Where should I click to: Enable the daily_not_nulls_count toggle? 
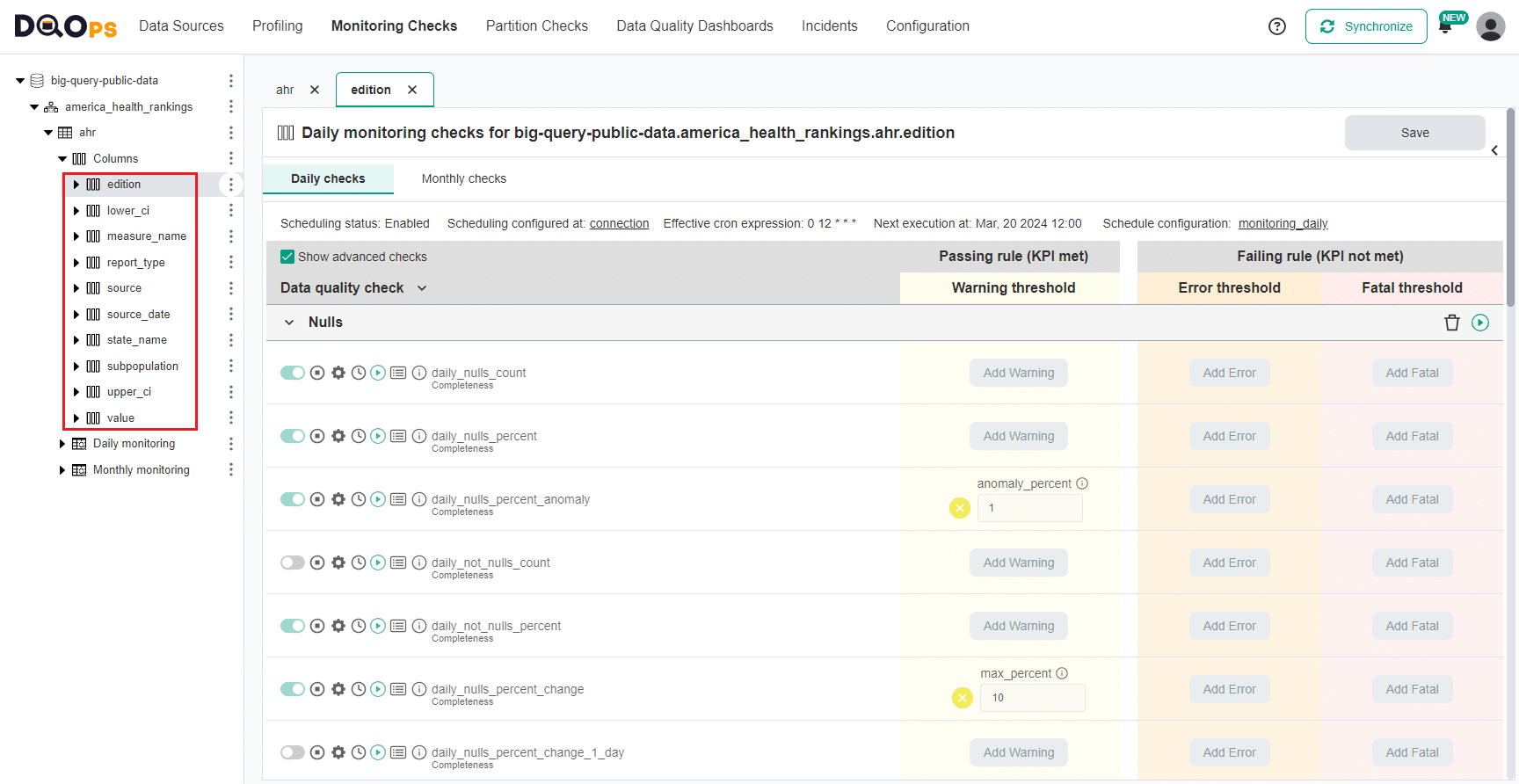293,563
